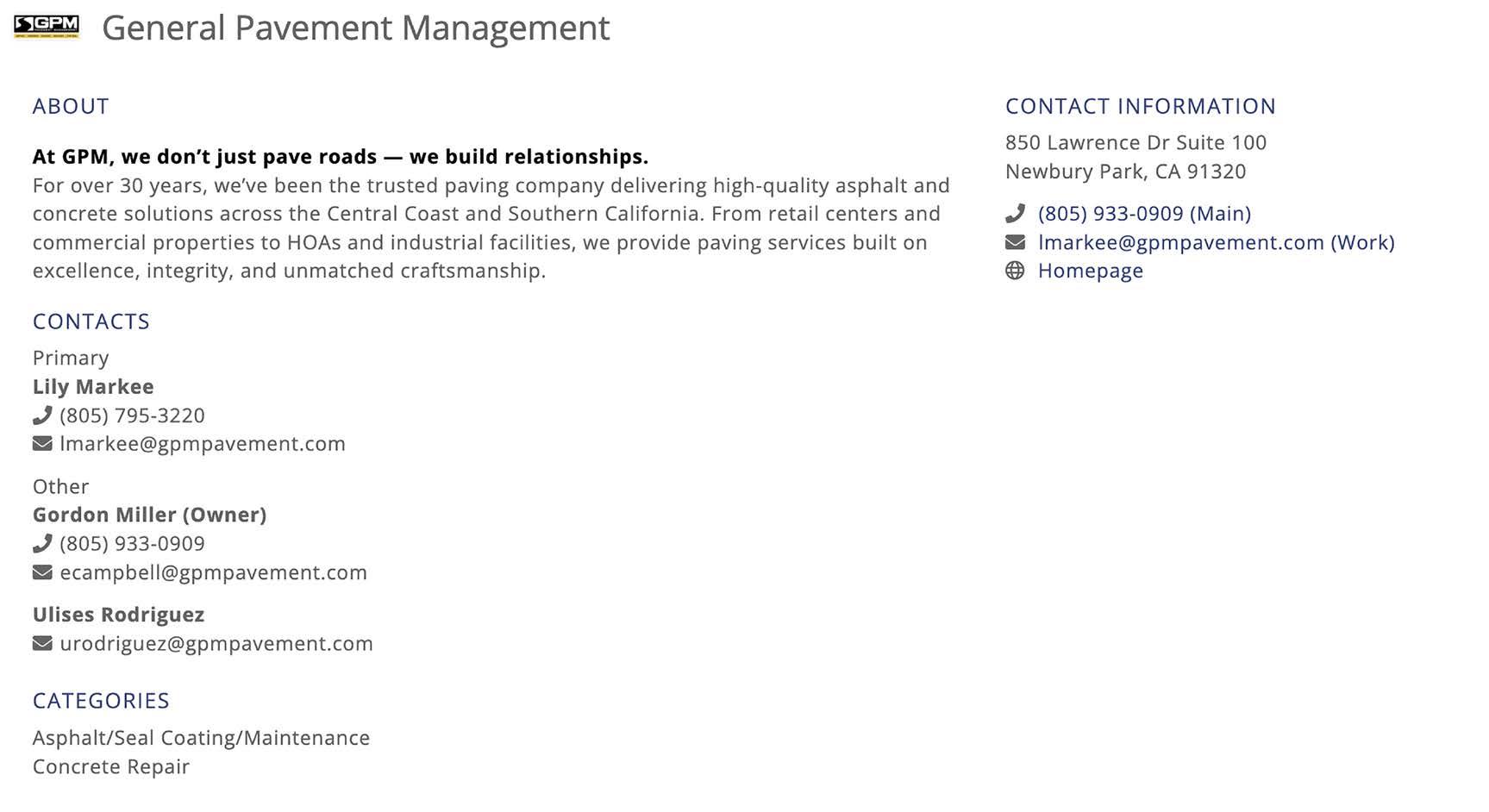Screen dimensions: 1489x812
Task: Click envelope icon next to lmarkee@gpmpavement.com contact
Action: tap(42, 444)
